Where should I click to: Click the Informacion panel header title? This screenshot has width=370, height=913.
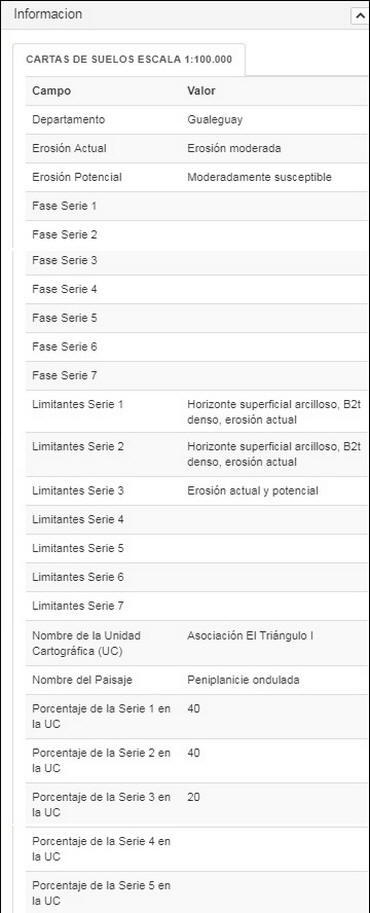coord(48,14)
